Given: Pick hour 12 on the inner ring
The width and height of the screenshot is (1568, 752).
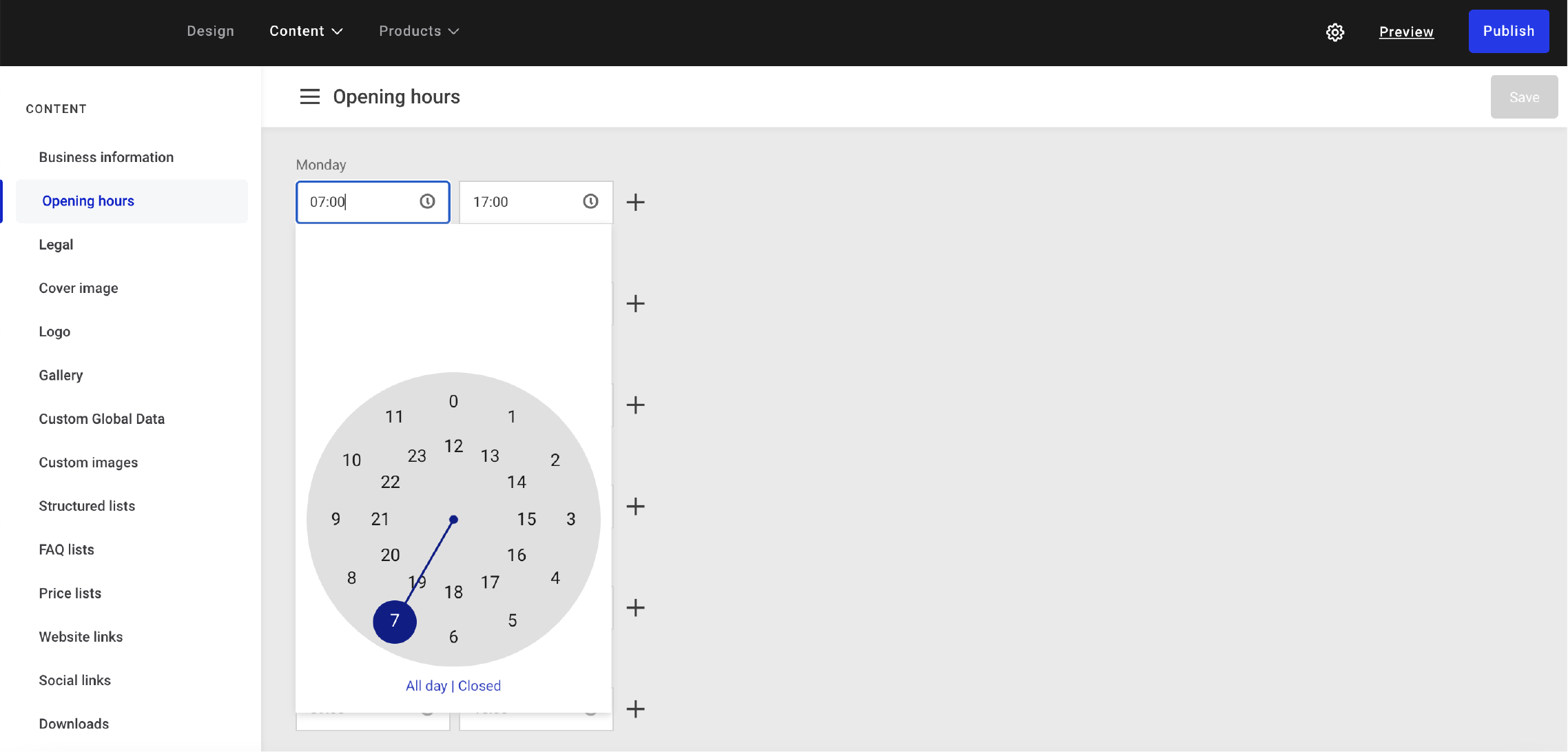Looking at the screenshot, I should click(x=453, y=446).
